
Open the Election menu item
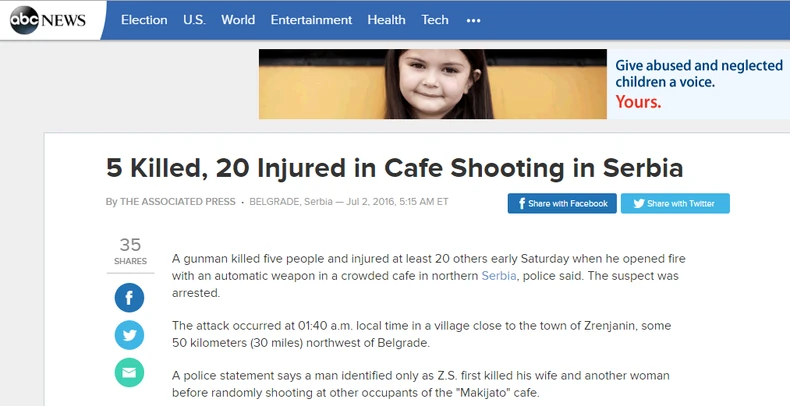[144, 20]
